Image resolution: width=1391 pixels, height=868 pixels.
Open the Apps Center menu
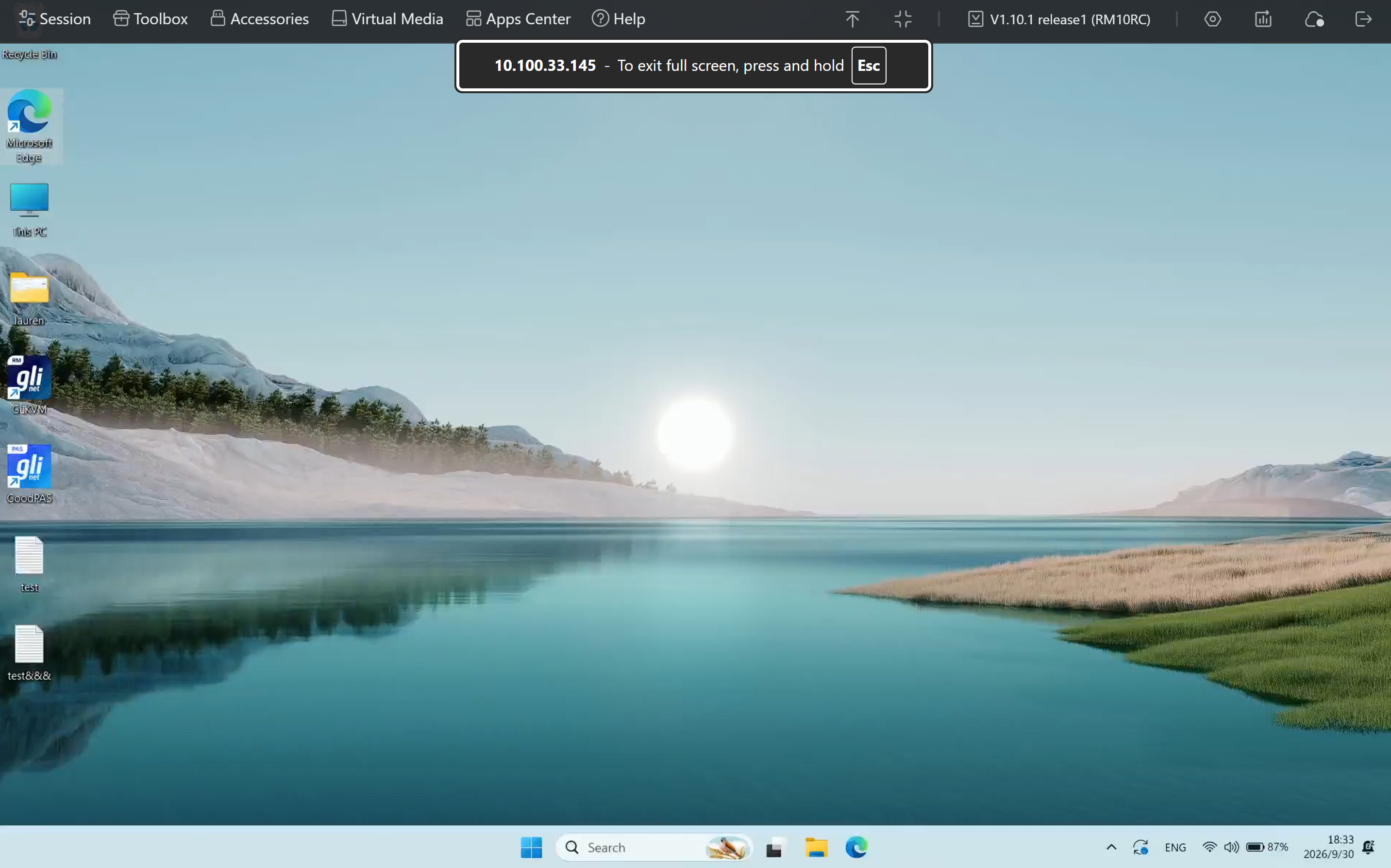[518, 19]
